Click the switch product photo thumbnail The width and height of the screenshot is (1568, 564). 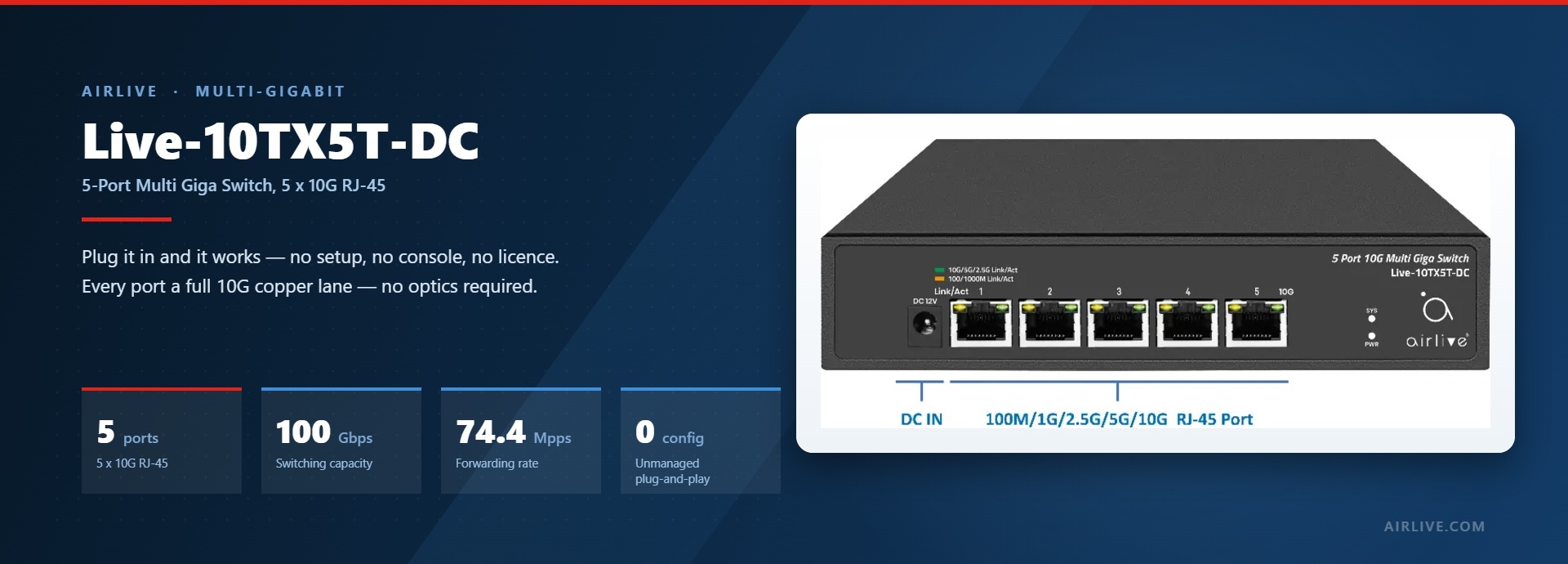click(x=1156, y=283)
